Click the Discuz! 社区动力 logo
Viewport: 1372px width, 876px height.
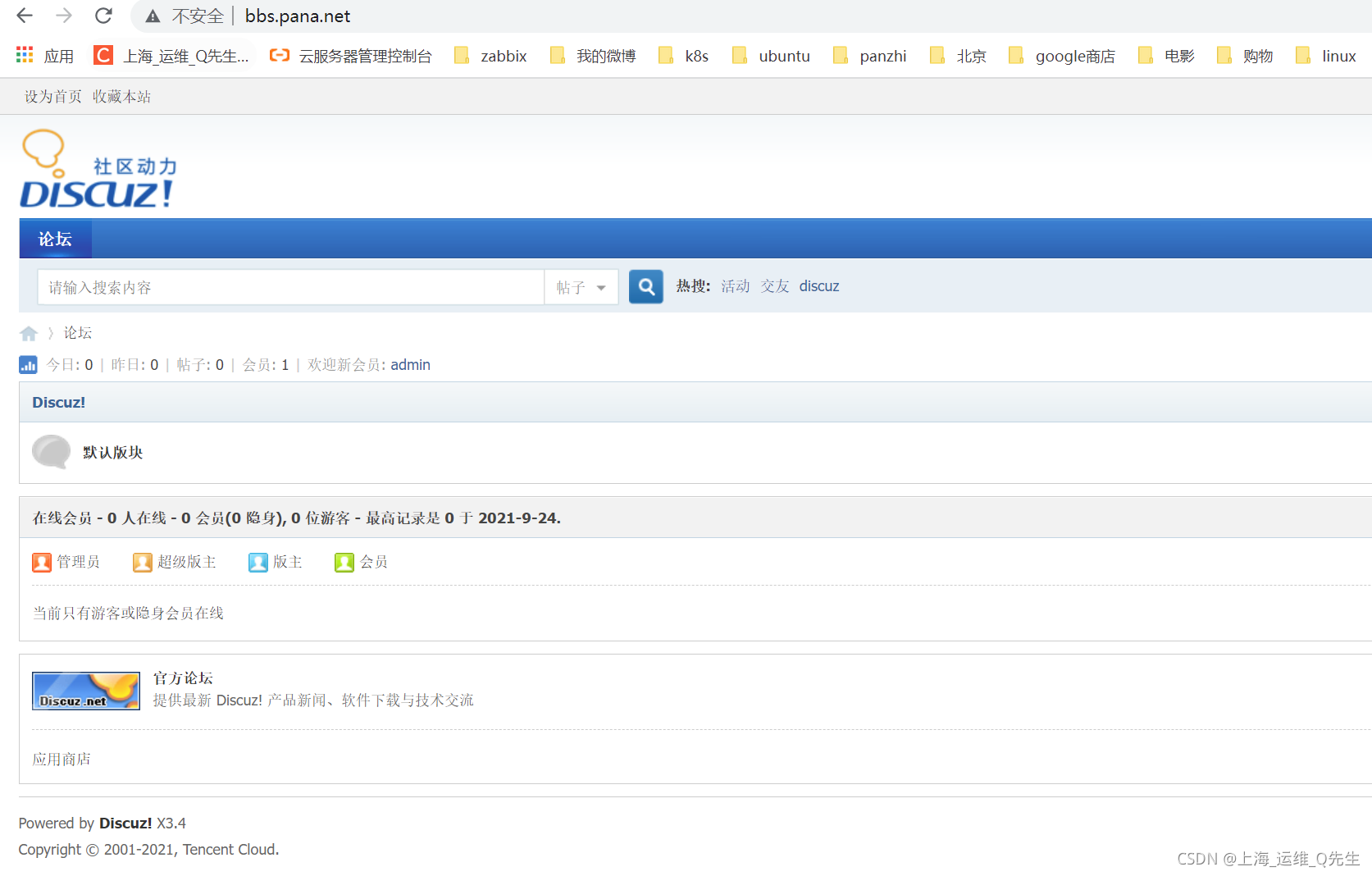98,169
